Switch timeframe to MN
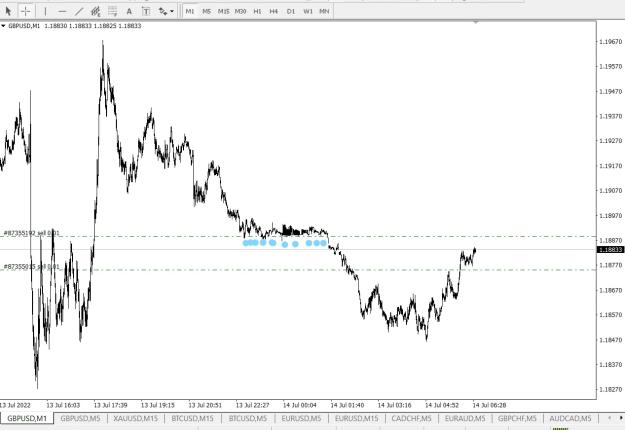The image size is (625, 430). coord(324,11)
